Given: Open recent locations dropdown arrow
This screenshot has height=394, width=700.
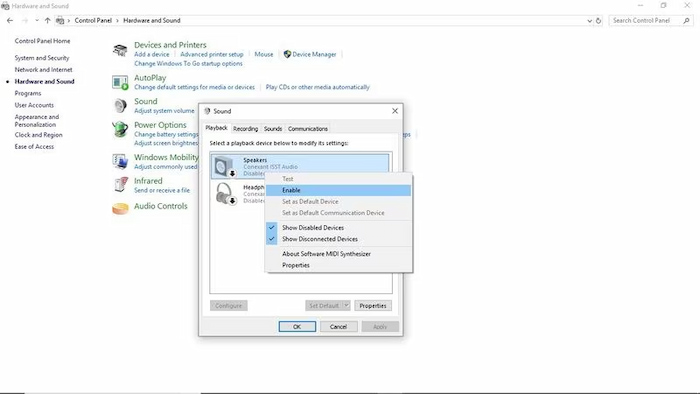Looking at the screenshot, I should tap(37, 21).
